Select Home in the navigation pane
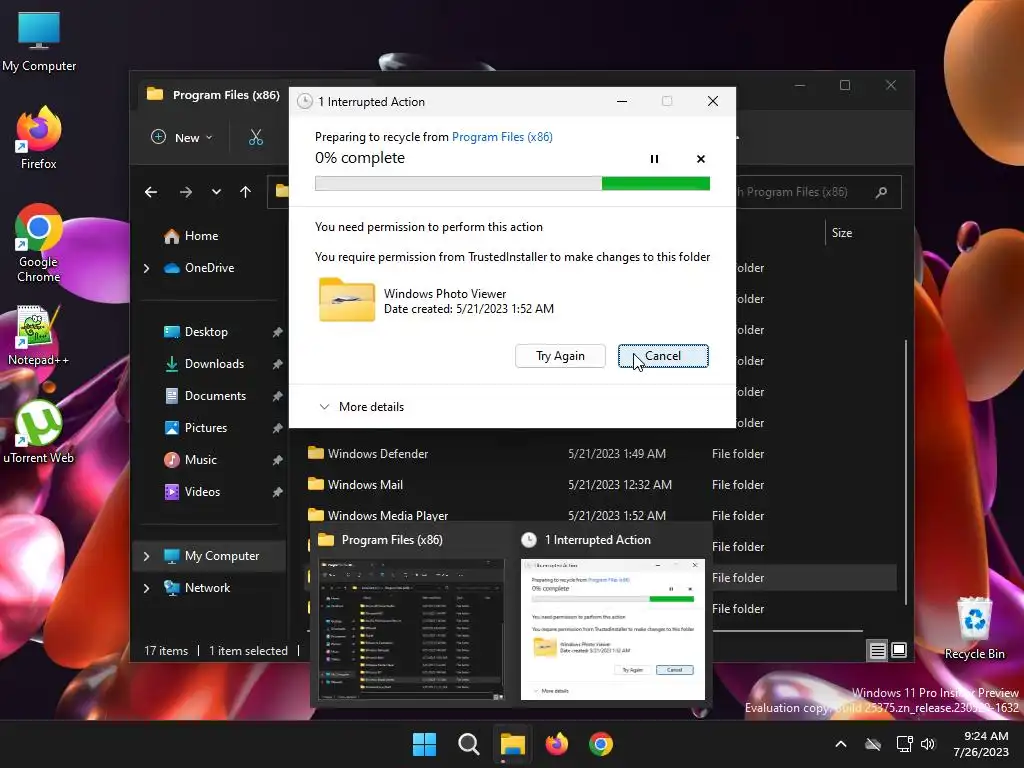The height and width of the screenshot is (768, 1024). (x=200, y=236)
